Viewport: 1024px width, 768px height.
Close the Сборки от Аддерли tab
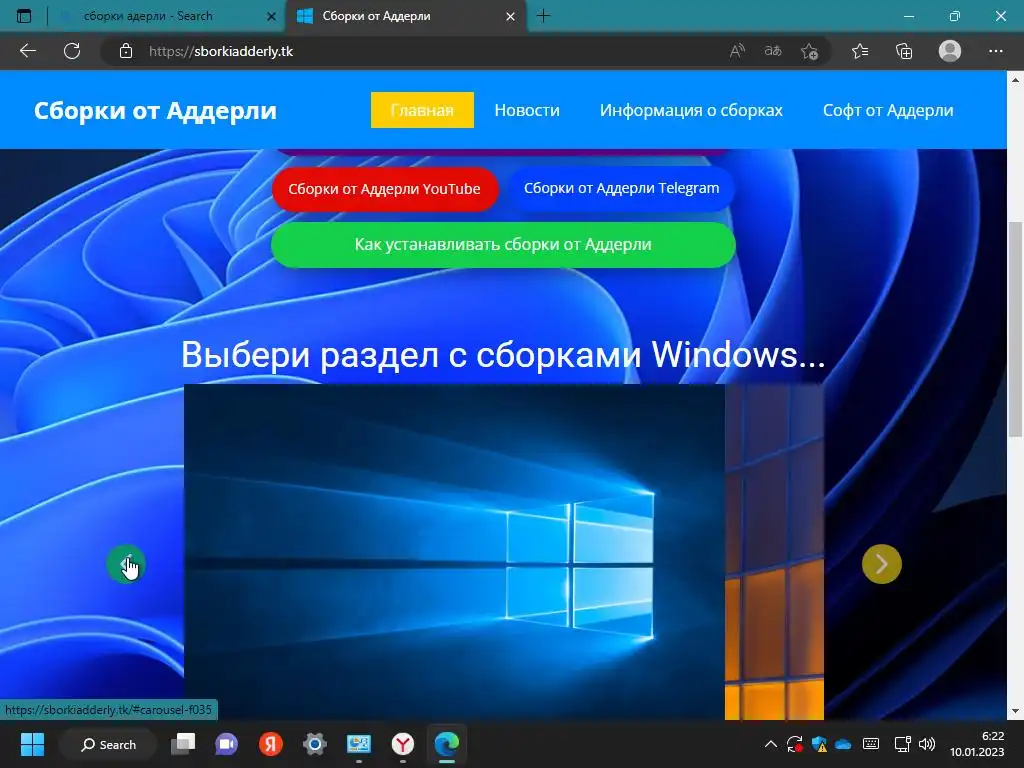[x=511, y=16]
